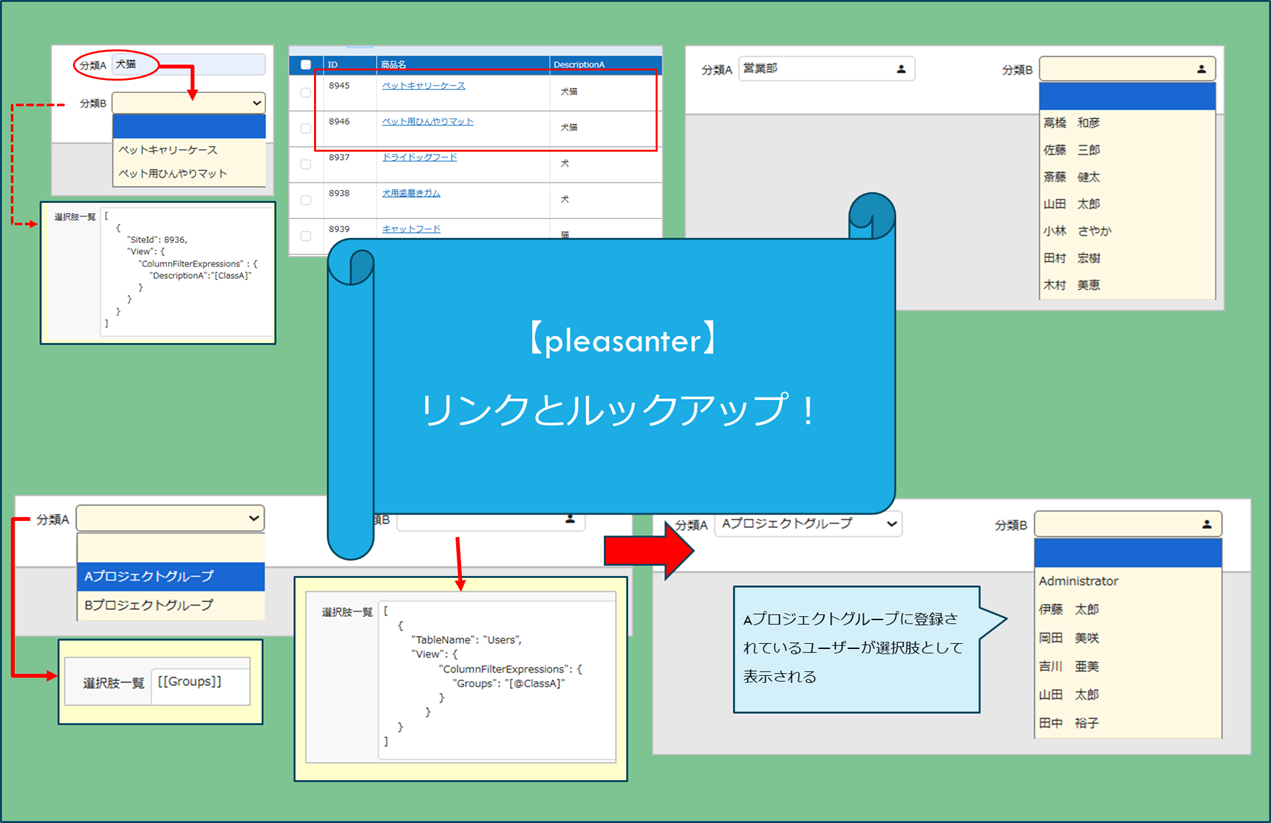Click the 選択肢一覧 field containing [[Groups]]
This screenshot has height=823, width=1271.
199,683
